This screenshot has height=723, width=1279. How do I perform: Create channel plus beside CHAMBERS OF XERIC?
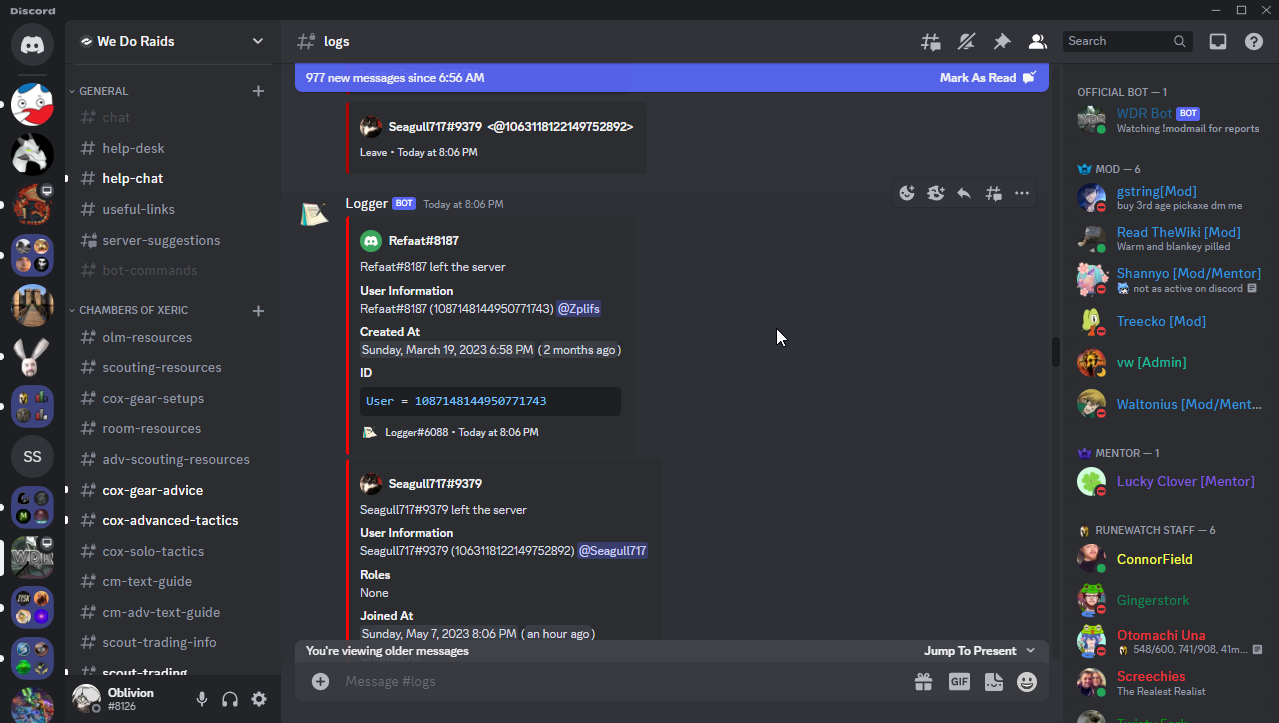pos(258,311)
